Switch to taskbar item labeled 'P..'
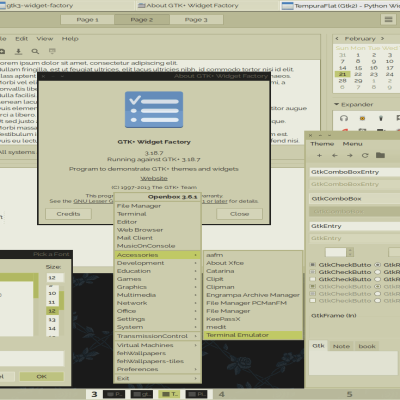400x400 pixels. [114, 394]
